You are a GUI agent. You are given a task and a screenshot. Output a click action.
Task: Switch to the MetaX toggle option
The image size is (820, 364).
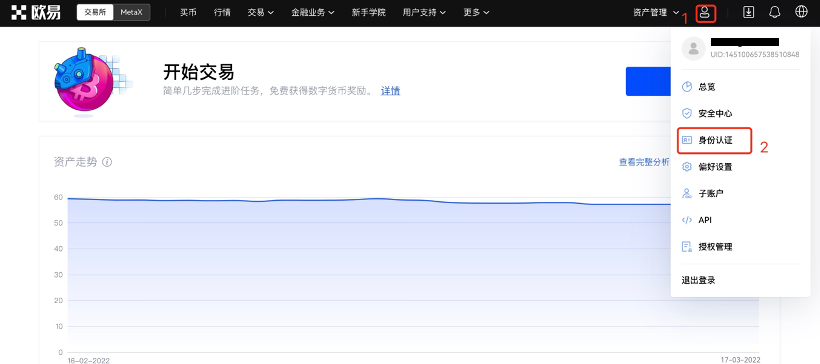tap(131, 13)
